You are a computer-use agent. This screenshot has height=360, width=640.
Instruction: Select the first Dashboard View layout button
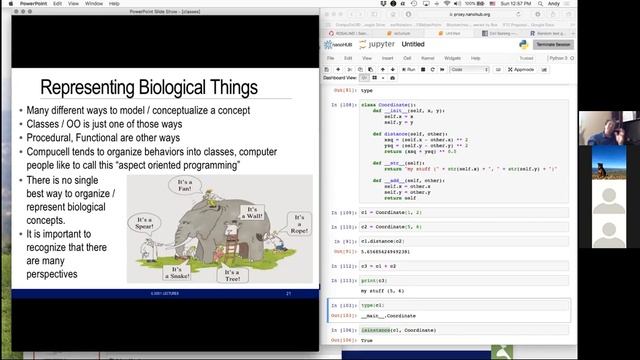point(364,78)
